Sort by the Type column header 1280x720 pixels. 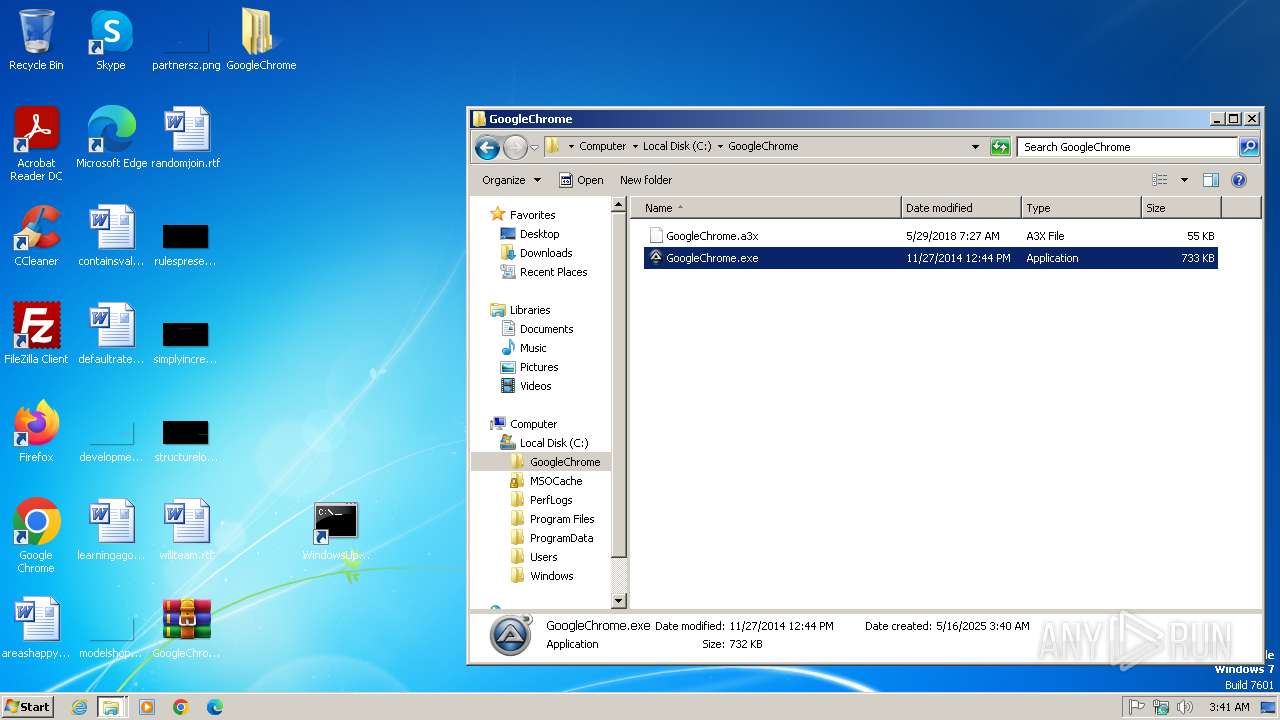[x=1081, y=208]
